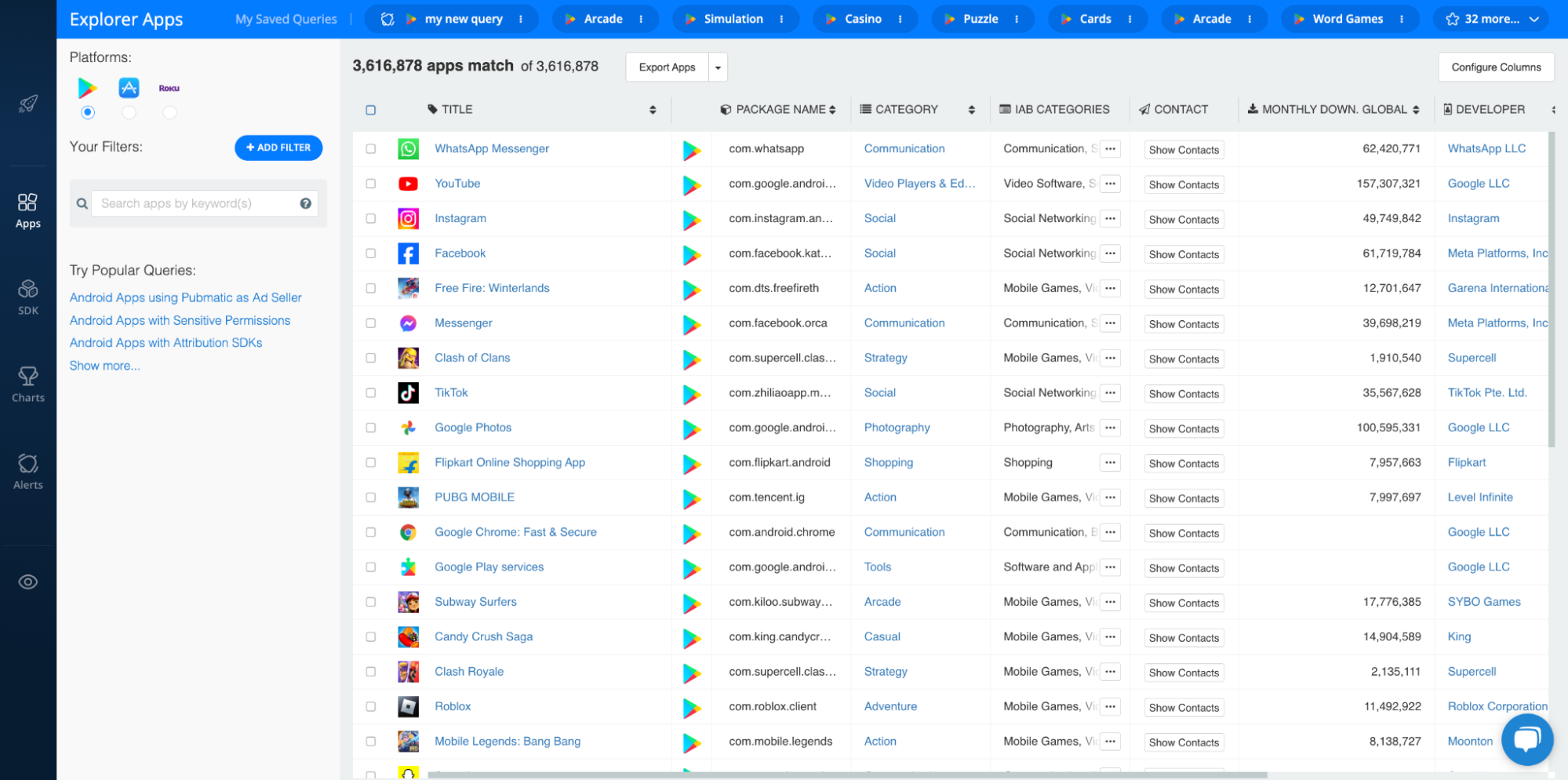1568x780 pixels.
Task: Click the horizontal table scrollbar
Action: tap(847, 775)
